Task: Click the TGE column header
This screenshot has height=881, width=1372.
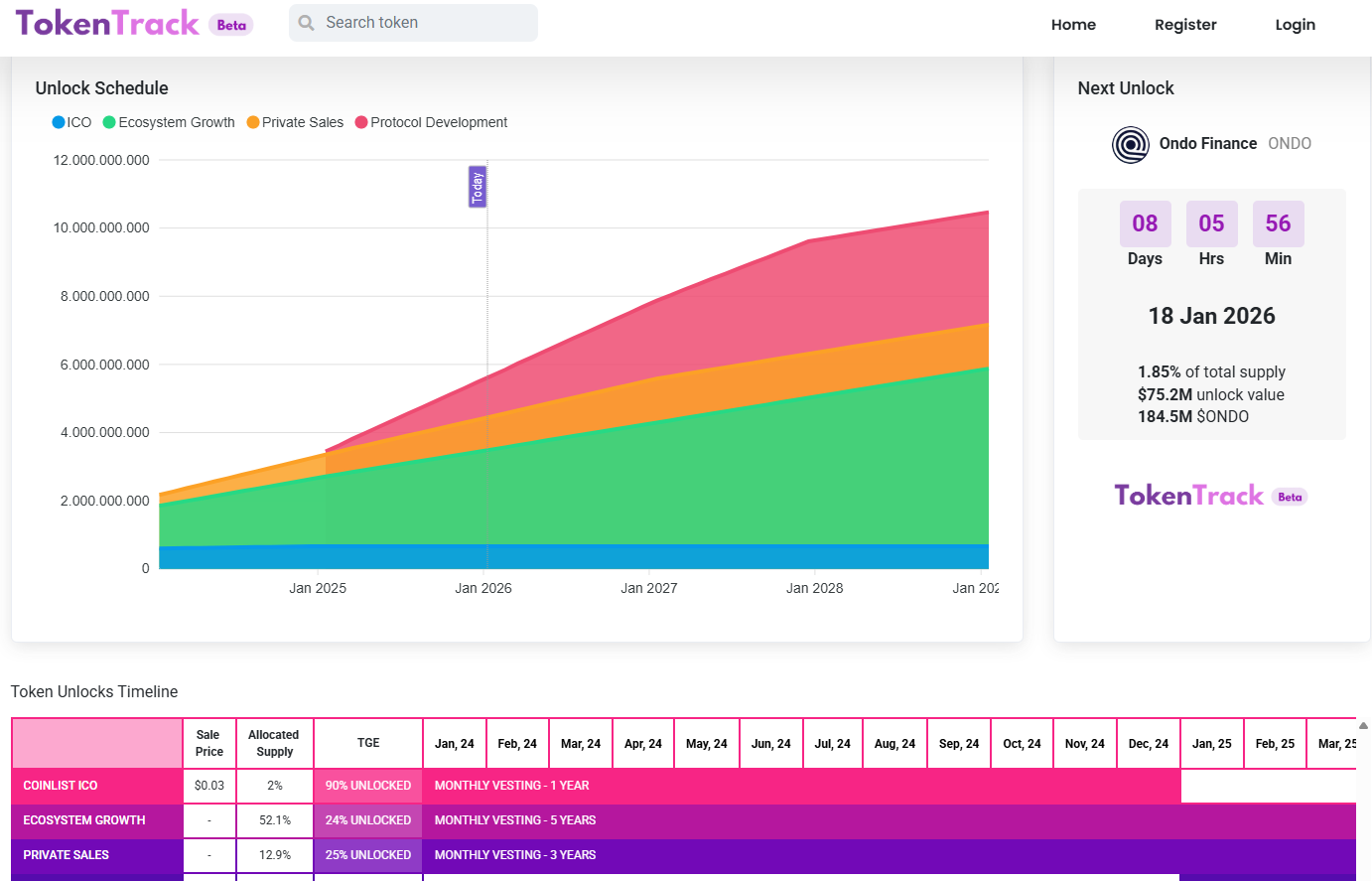Action: coord(368,743)
